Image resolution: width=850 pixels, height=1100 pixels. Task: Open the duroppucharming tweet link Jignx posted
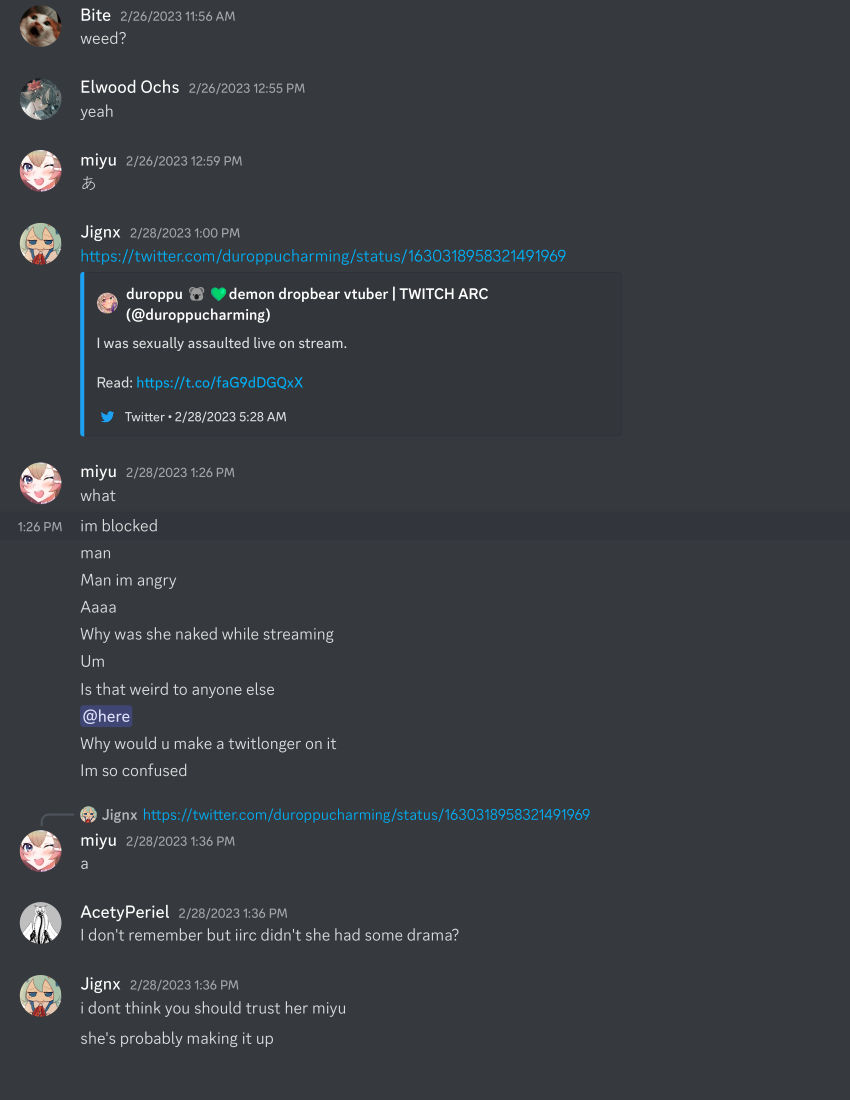click(323, 256)
